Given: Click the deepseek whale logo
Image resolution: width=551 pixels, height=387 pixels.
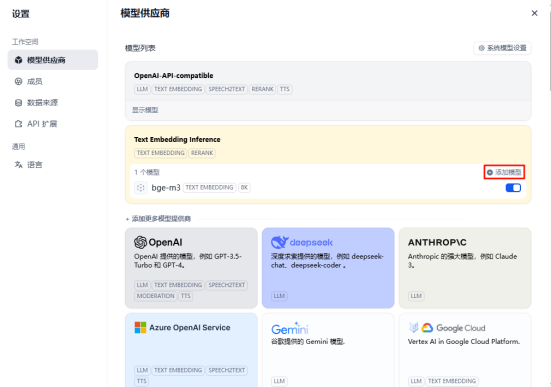Looking at the screenshot, I should [x=280, y=242].
